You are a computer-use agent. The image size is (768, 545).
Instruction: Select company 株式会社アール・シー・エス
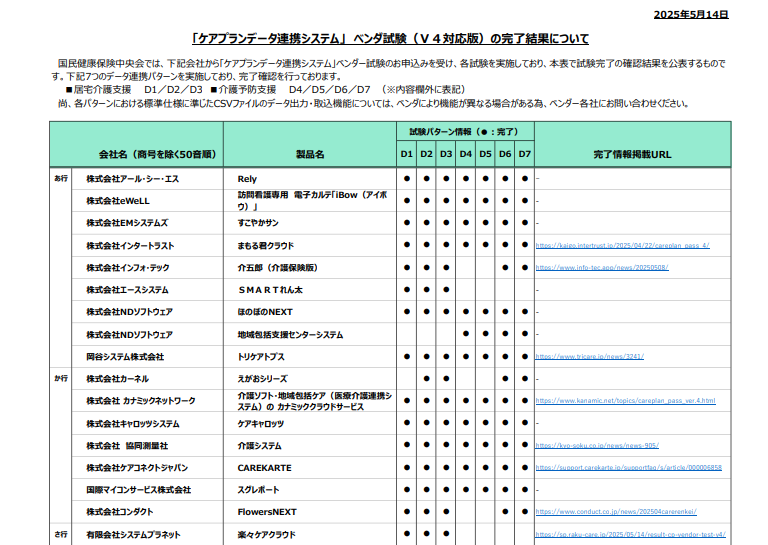(132, 179)
